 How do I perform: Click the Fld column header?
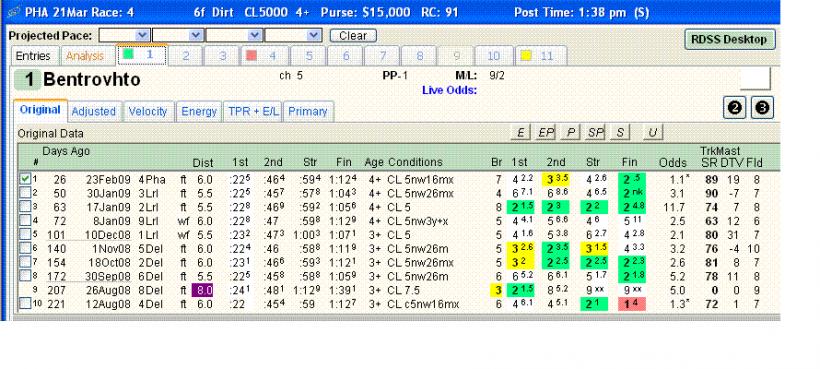[754, 163]
